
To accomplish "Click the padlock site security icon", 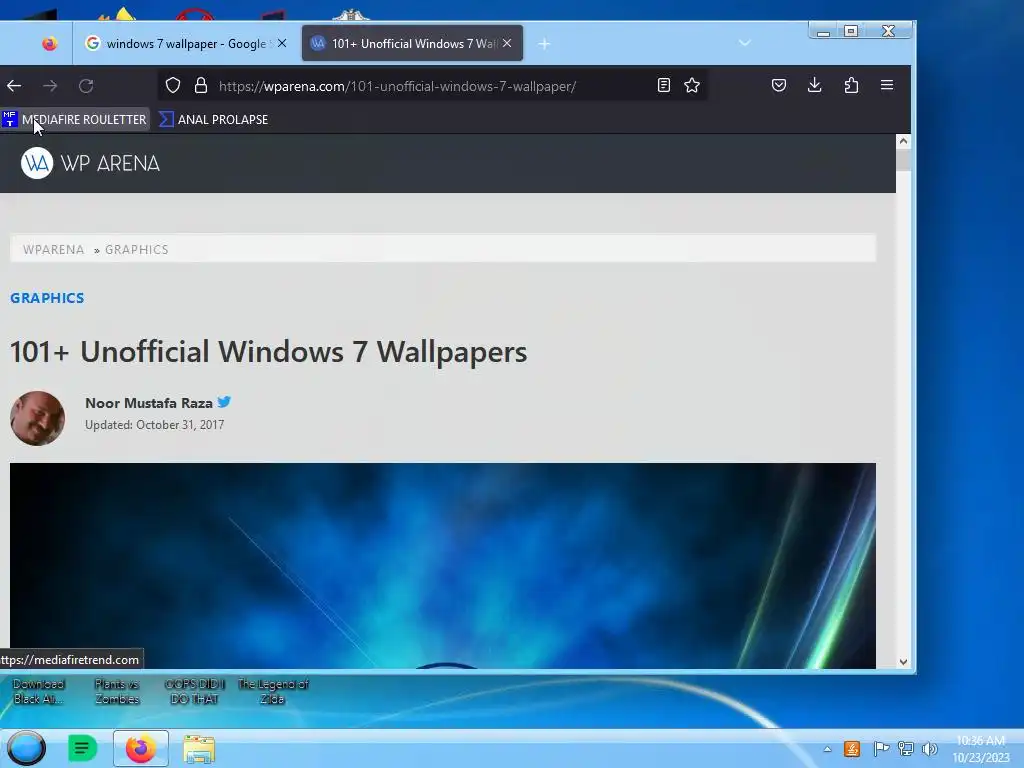I will click(201, 86).
